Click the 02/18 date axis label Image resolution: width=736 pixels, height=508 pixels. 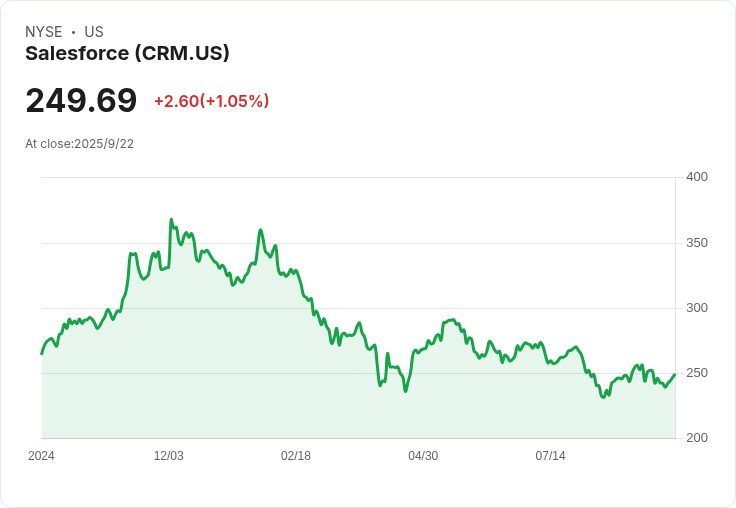click(296, 456)
